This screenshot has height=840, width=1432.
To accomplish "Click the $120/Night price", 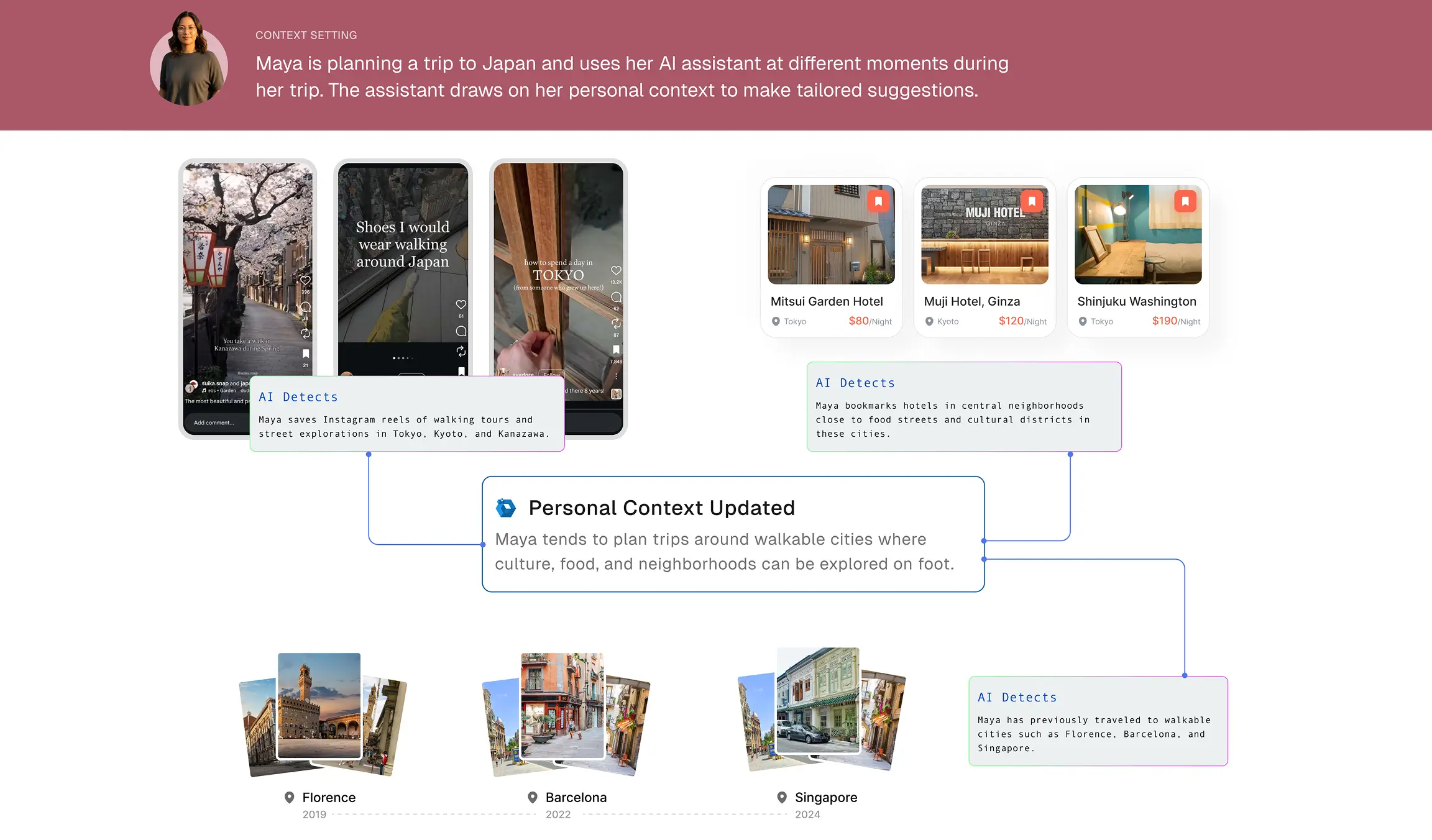I will (x=1022, y=321).
